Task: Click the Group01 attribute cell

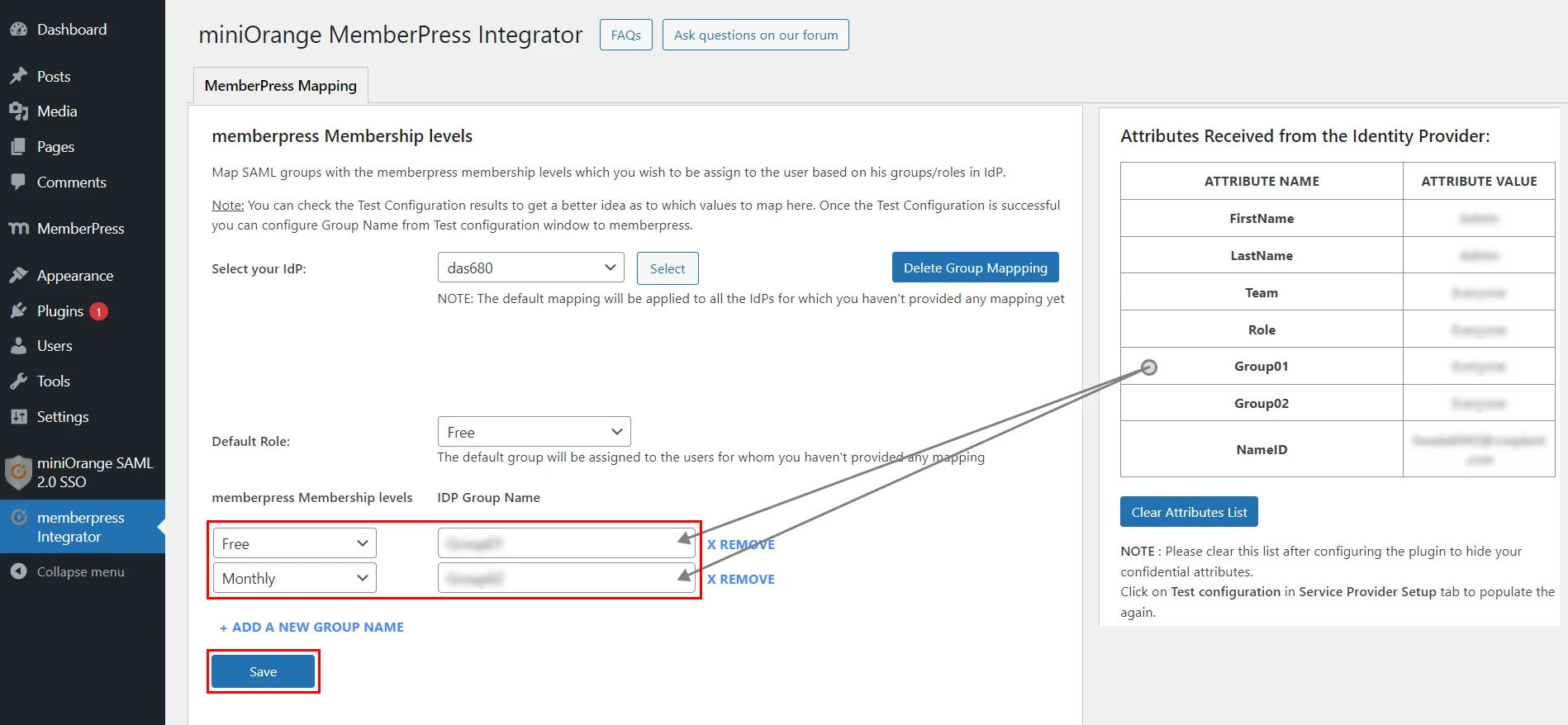Action: coord(1262,366)
